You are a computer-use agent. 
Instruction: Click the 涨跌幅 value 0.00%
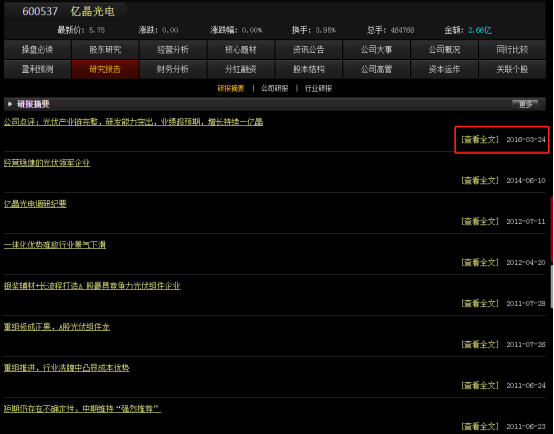252,30
